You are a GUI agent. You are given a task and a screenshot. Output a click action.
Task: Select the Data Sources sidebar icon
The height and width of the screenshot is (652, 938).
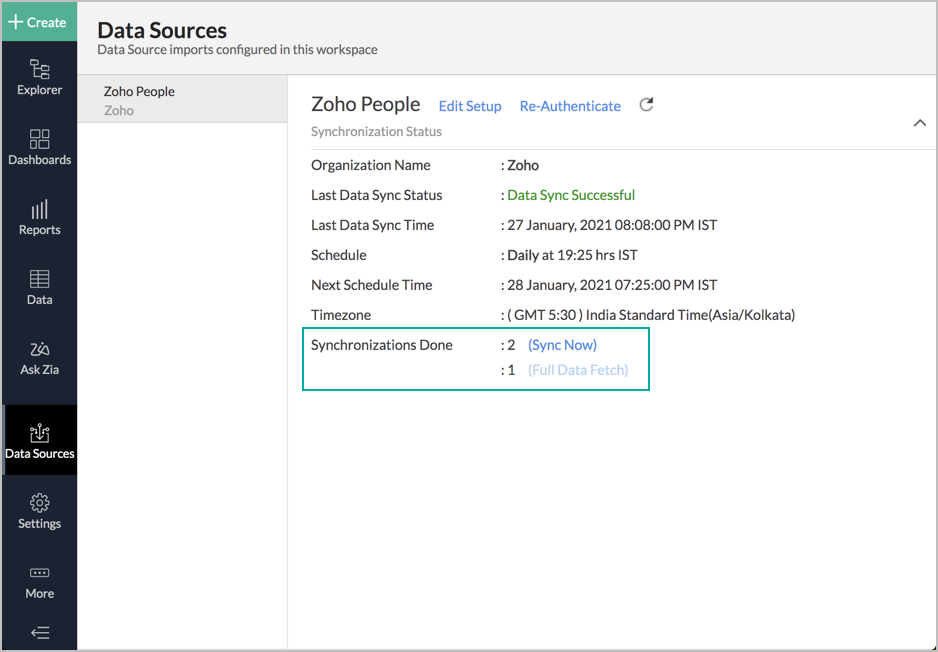tap(39, 440)
